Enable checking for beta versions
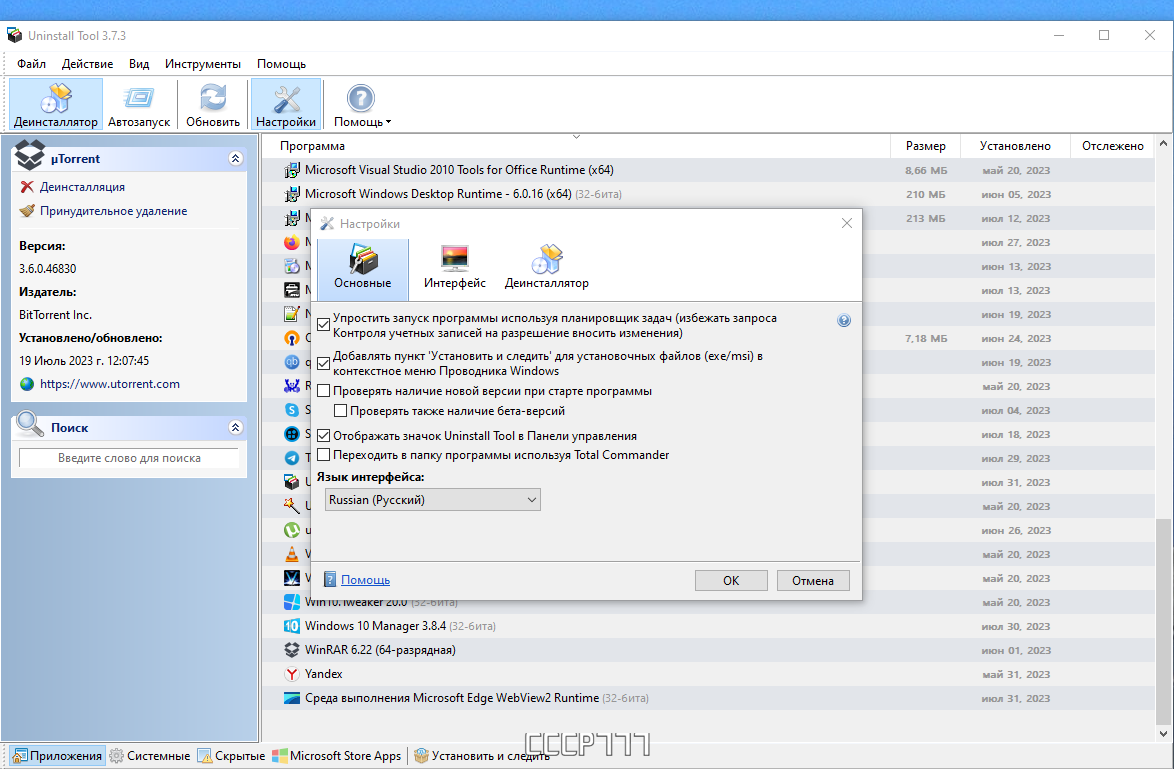 [341, 411]
